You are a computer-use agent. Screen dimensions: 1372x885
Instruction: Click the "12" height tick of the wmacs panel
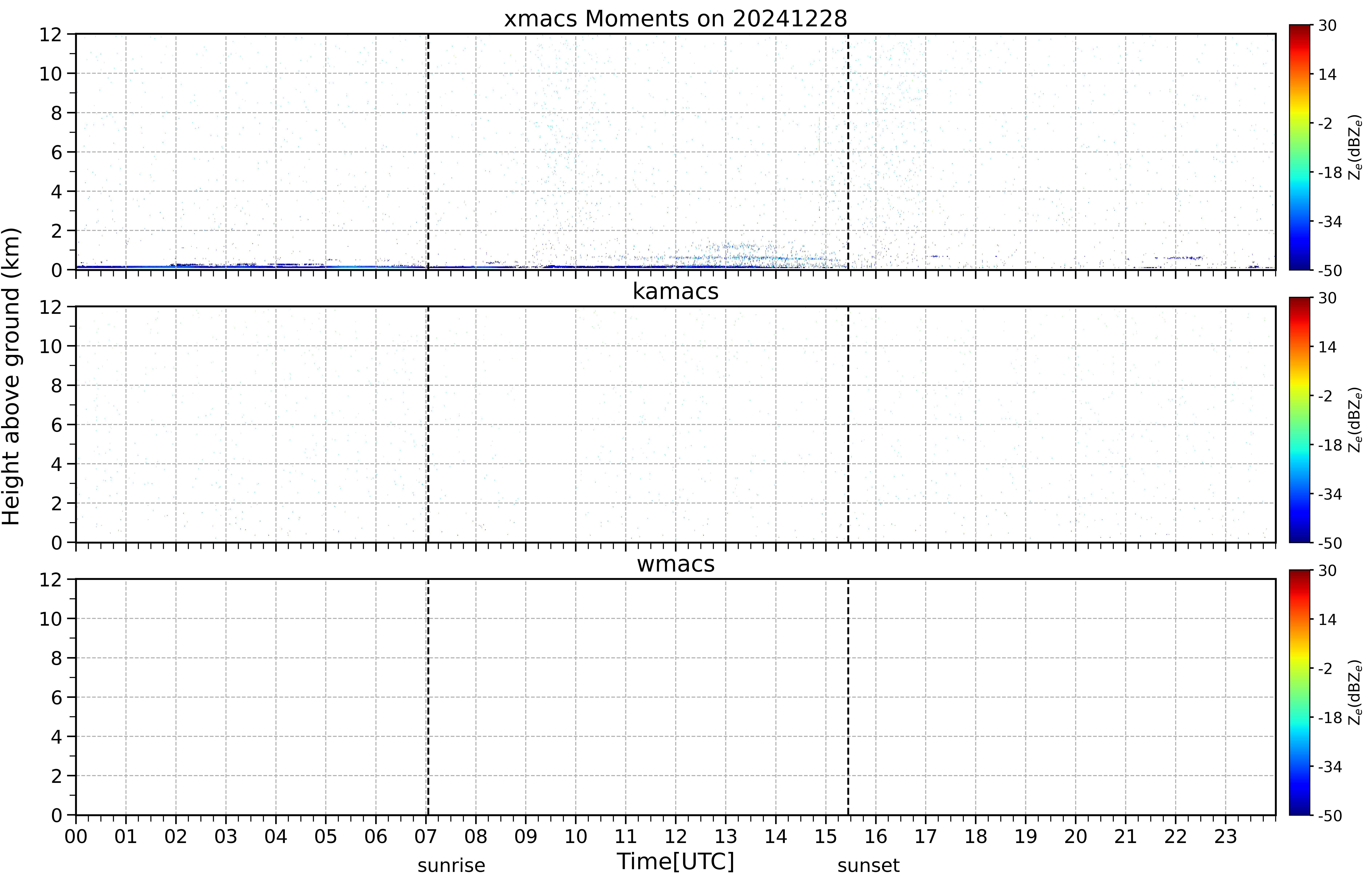[x=51, y=579]
